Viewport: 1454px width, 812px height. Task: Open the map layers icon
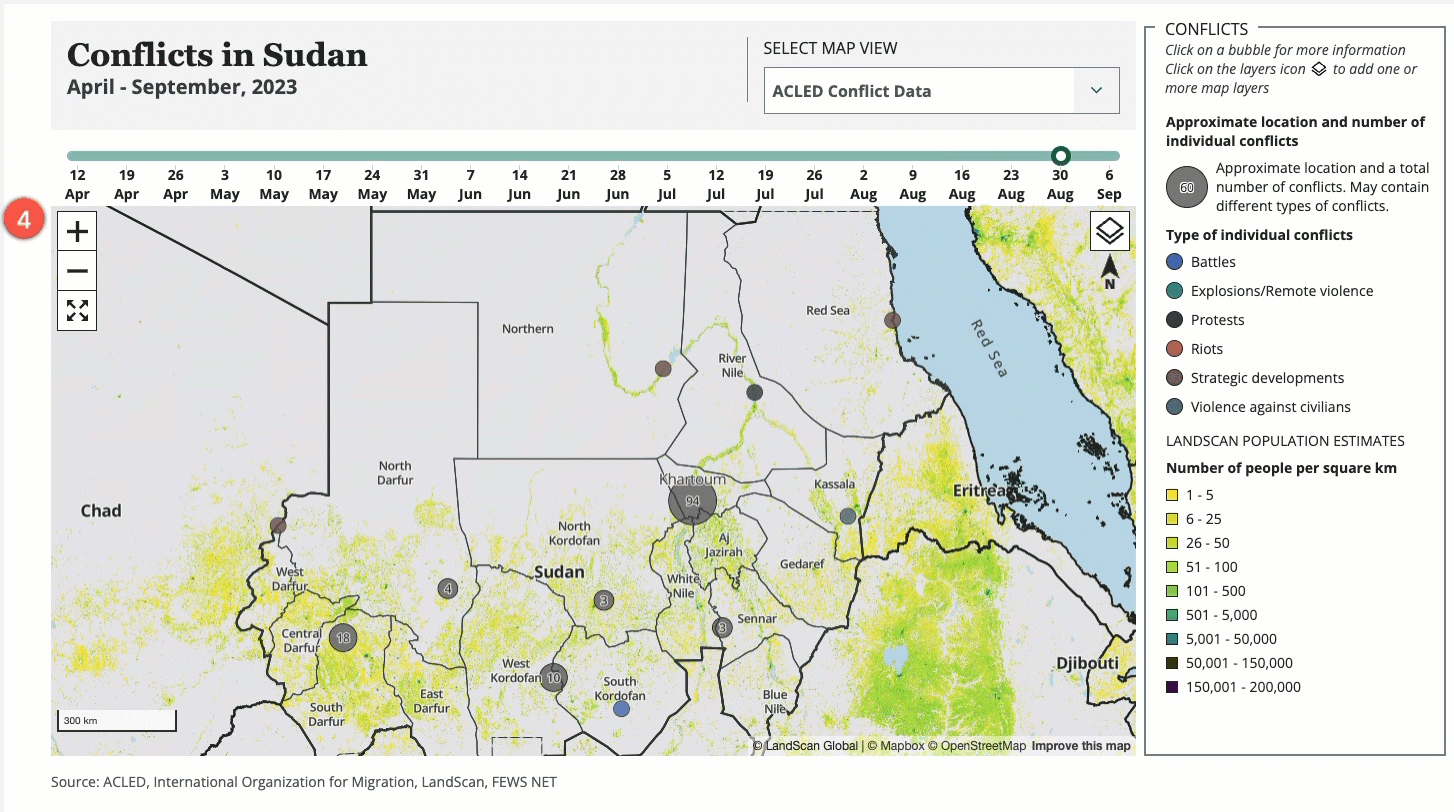click(1110, 231)
